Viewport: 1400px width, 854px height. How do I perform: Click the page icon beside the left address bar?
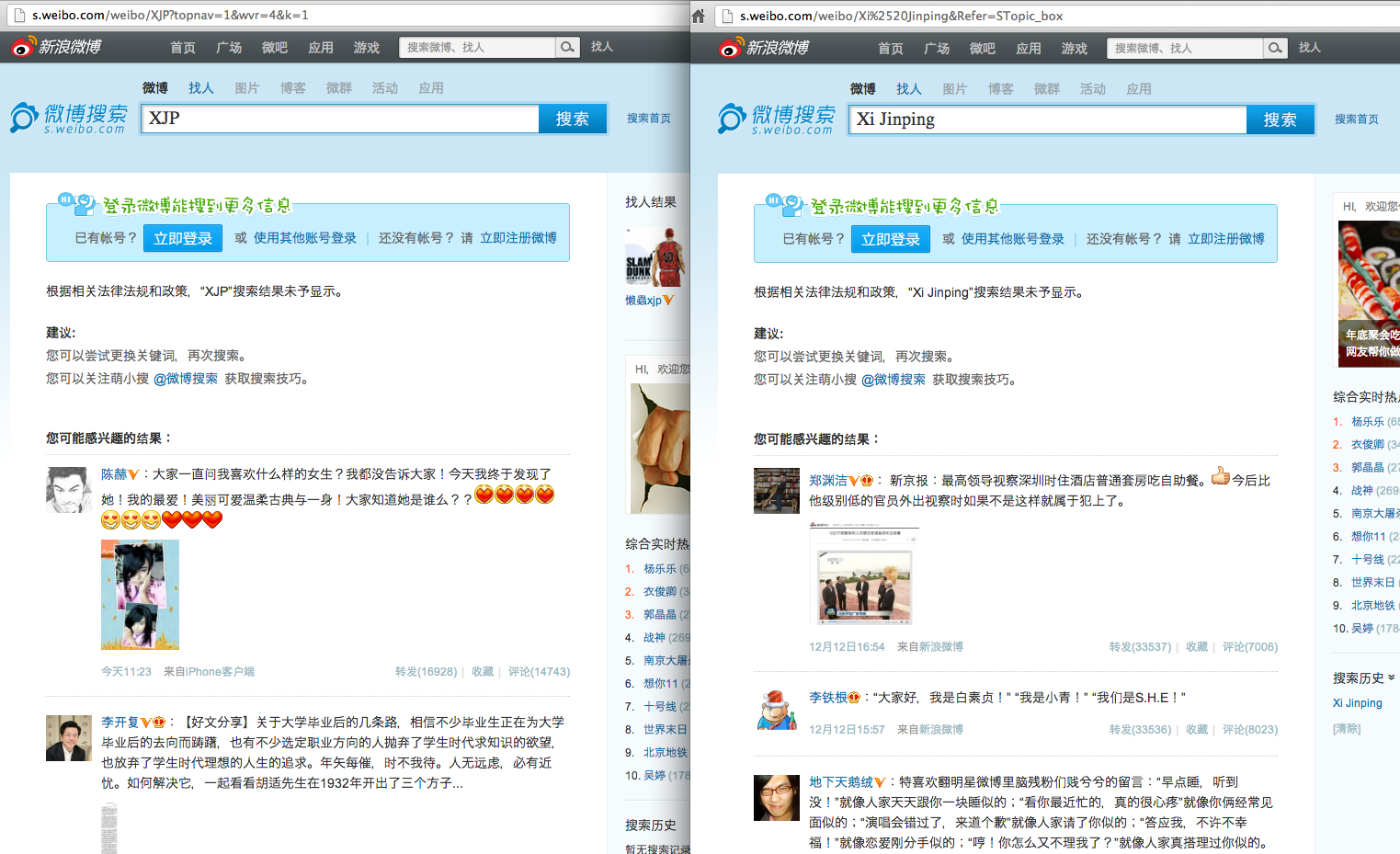tap(18, 15)
